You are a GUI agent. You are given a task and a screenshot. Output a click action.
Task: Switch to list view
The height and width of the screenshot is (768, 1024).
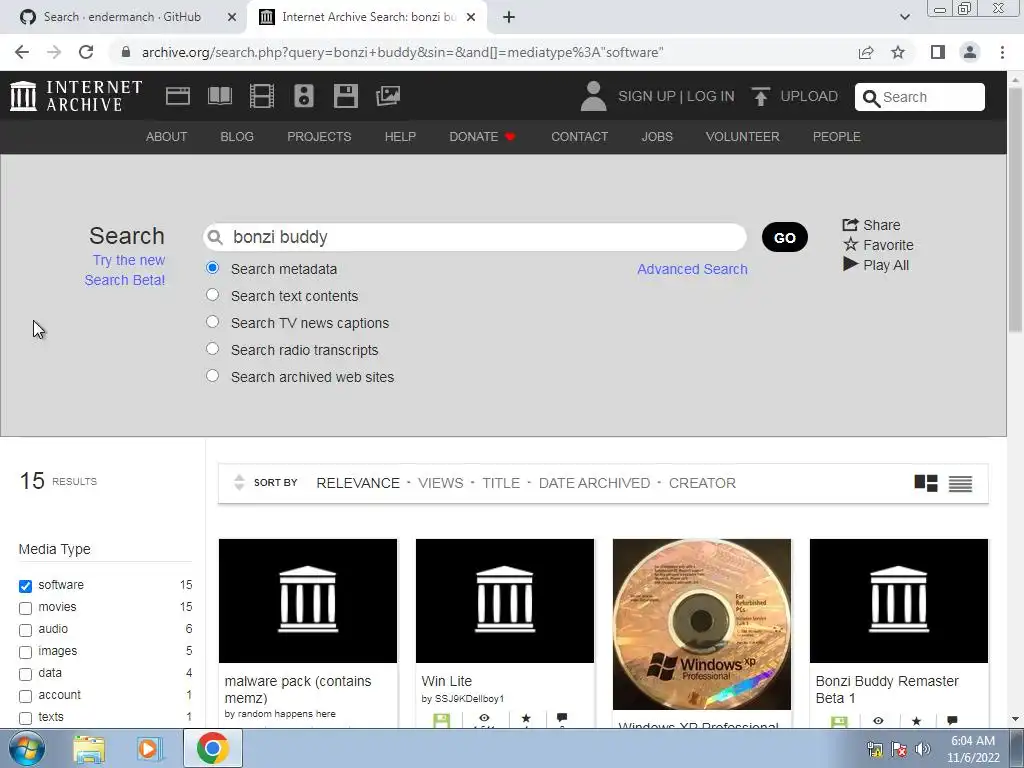[960, 483]
